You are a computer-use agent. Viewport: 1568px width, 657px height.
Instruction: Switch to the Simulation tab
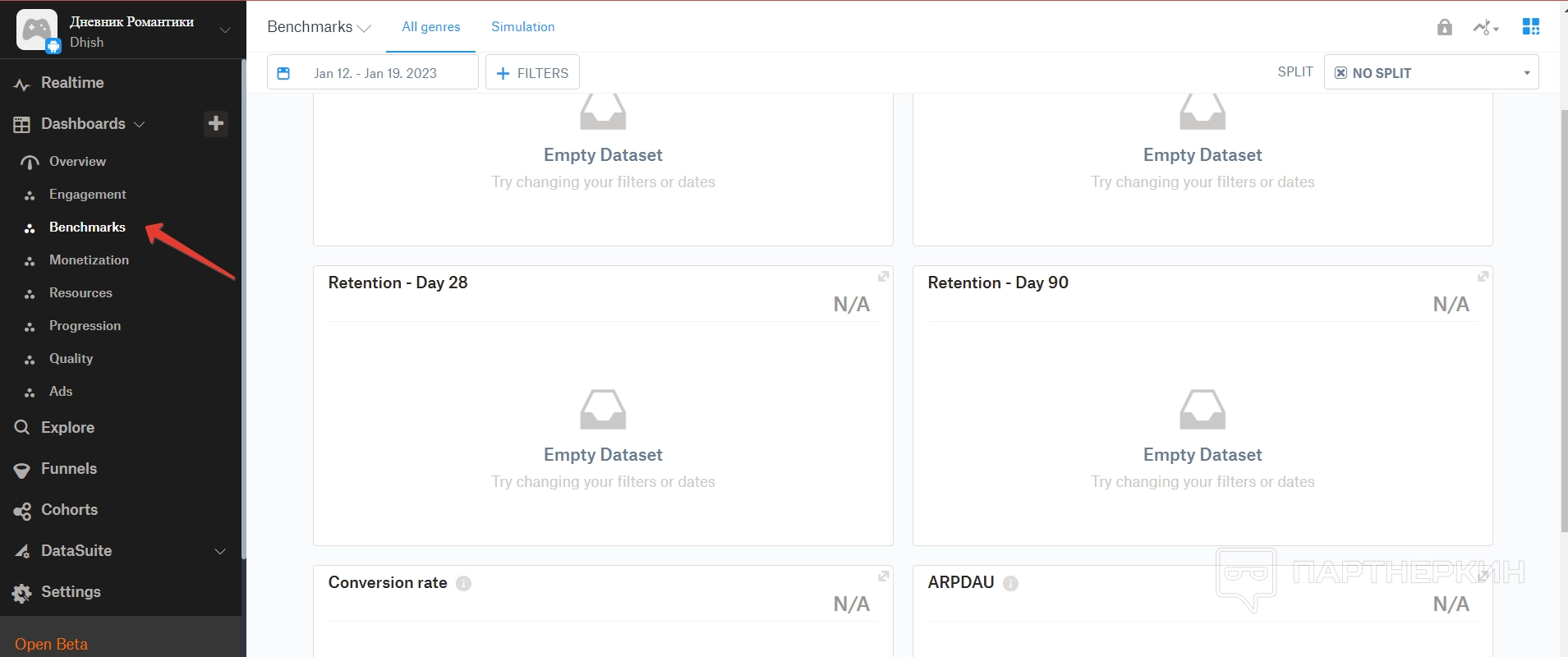(x=523, y=27)
